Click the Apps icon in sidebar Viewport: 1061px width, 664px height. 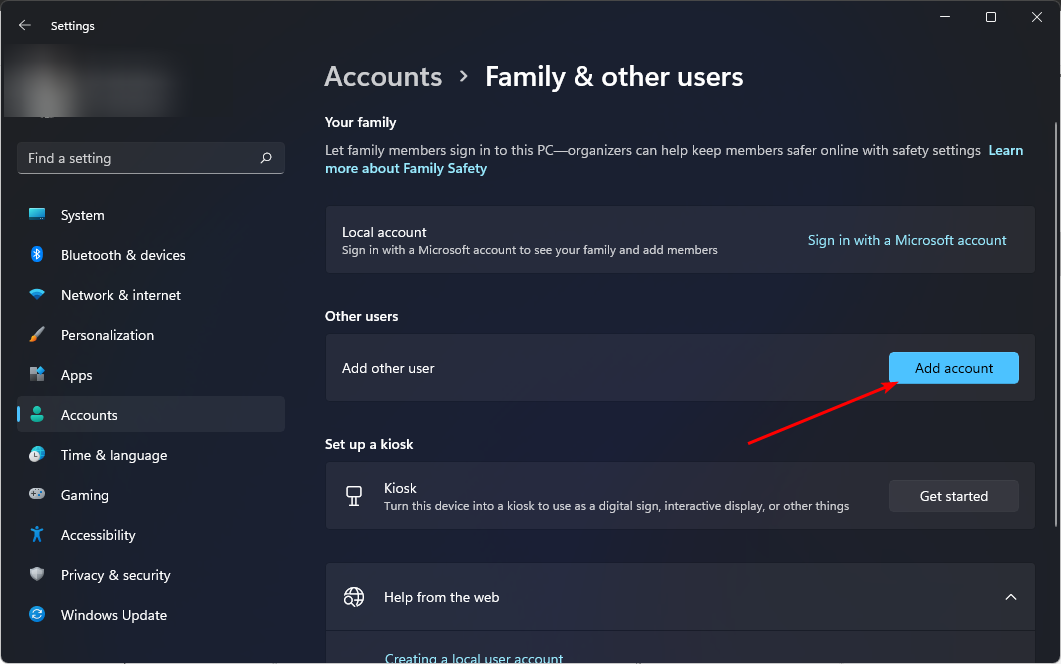pyautogui.click(x=37, y=375)
